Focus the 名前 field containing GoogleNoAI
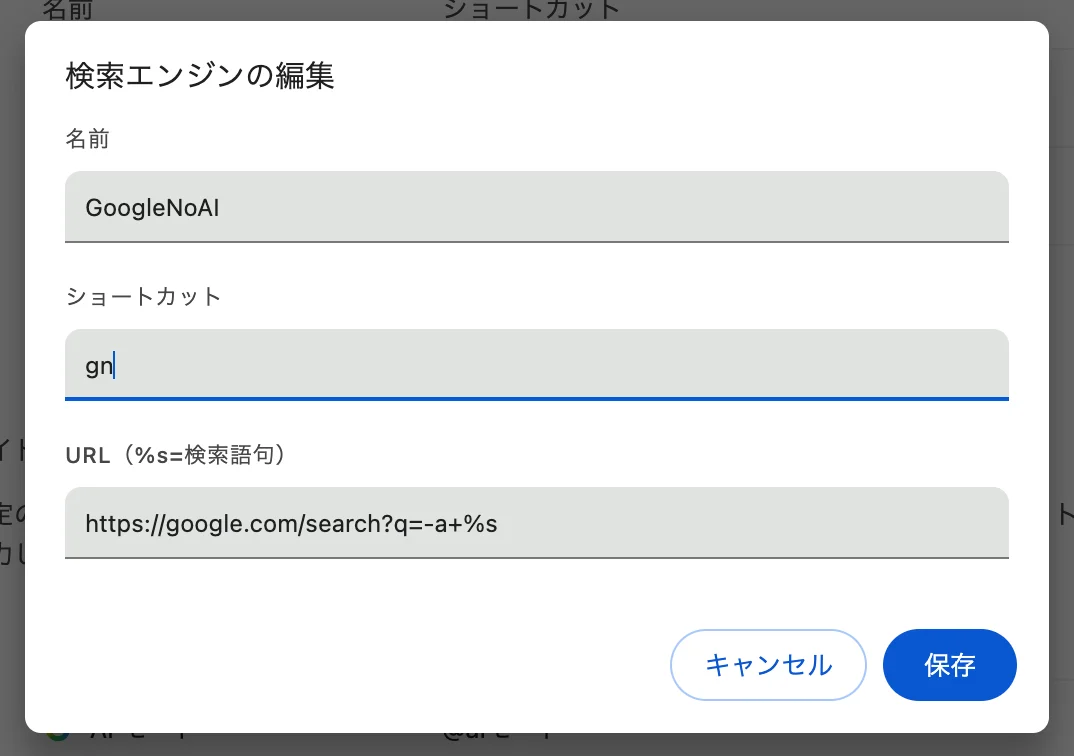 536,207
